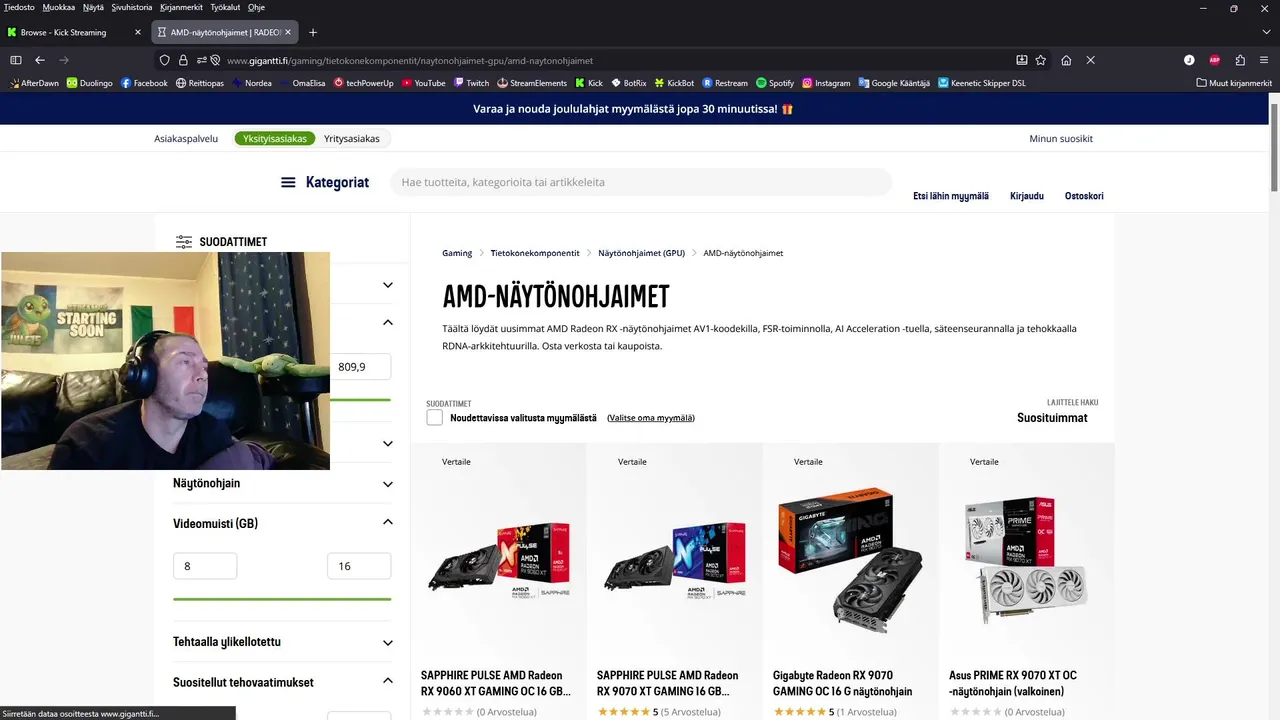Viewport: 1280px width, 720px height.
Task: Open the Nordea bookmark
Action: click(x=251, y=83)
